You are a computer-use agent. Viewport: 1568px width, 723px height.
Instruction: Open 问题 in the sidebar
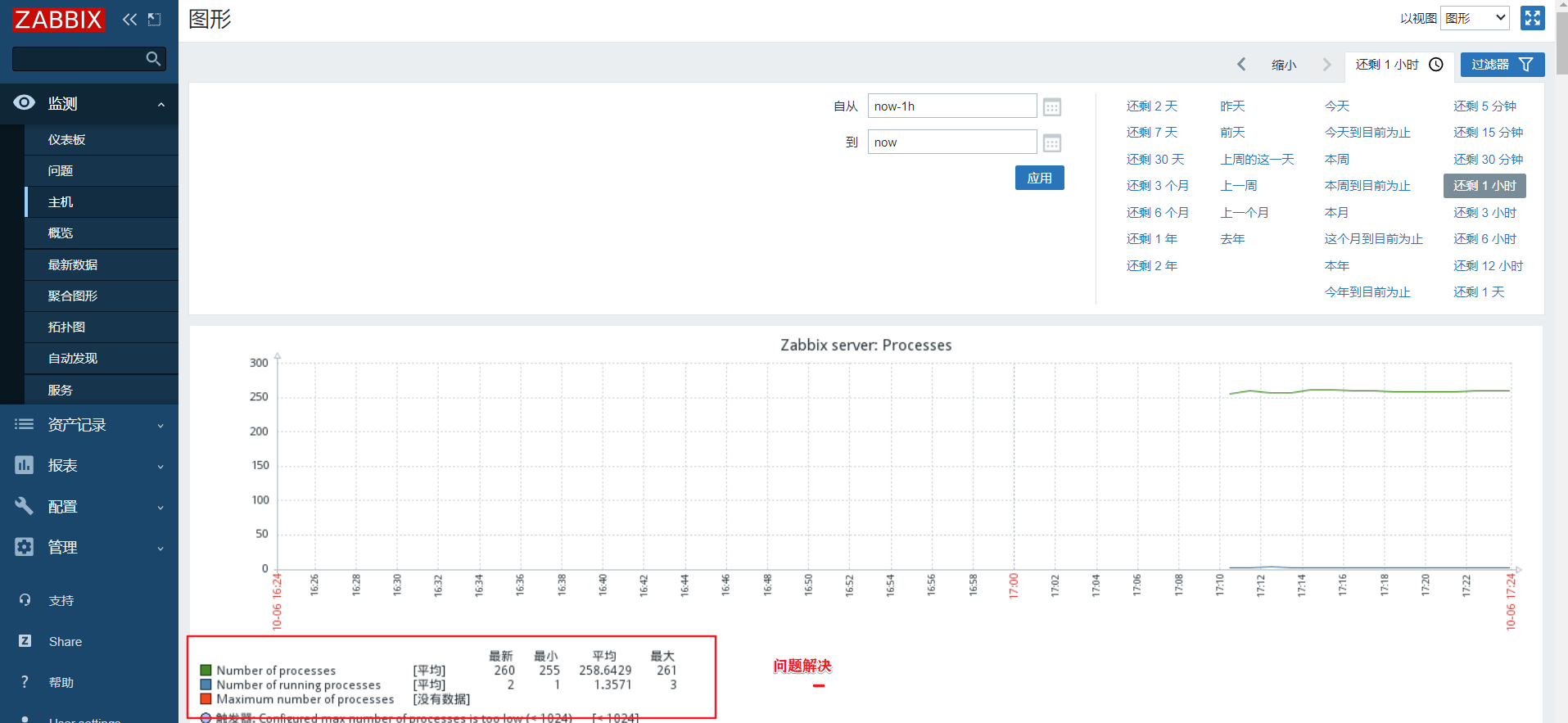coord(102,171)
